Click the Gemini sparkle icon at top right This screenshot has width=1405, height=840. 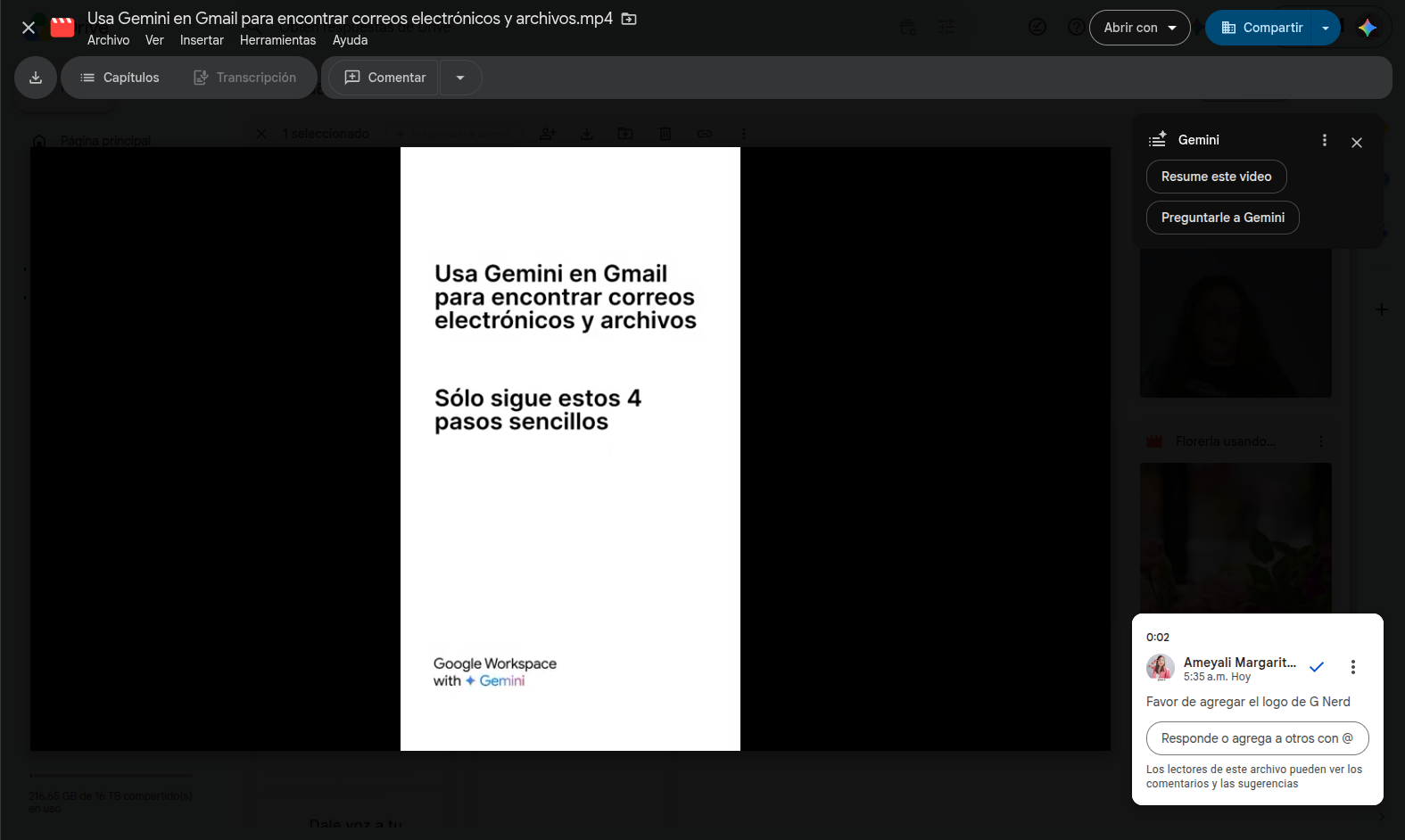coord(1368,28)
